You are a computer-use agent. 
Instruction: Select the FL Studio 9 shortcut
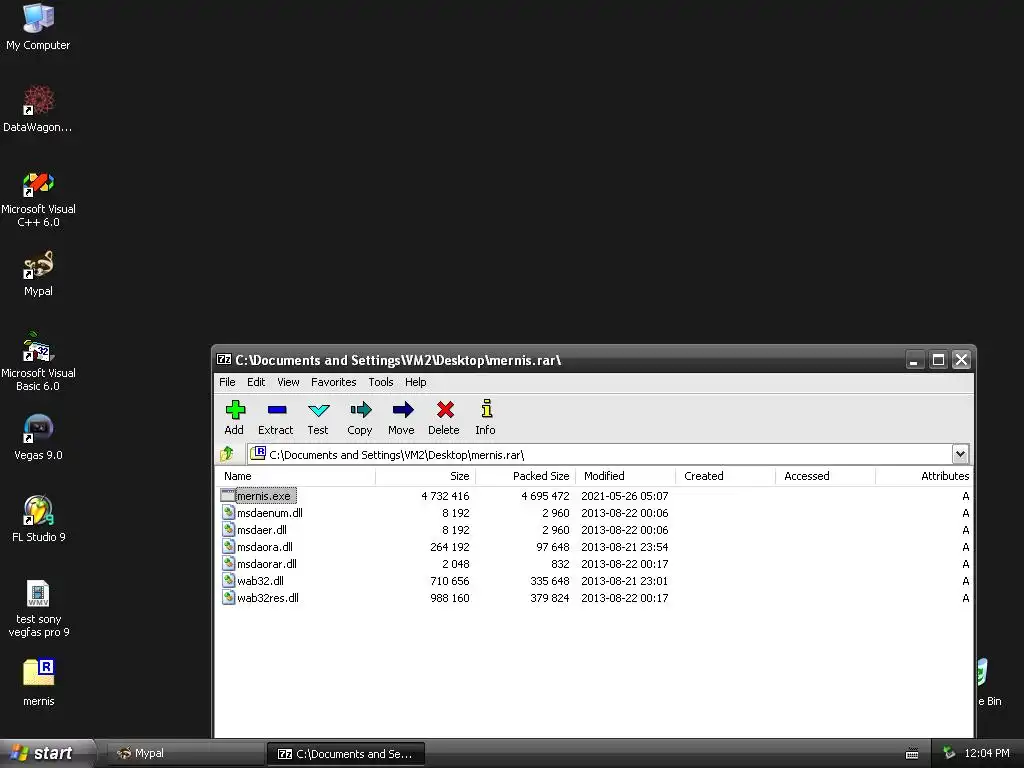[38, 519]
